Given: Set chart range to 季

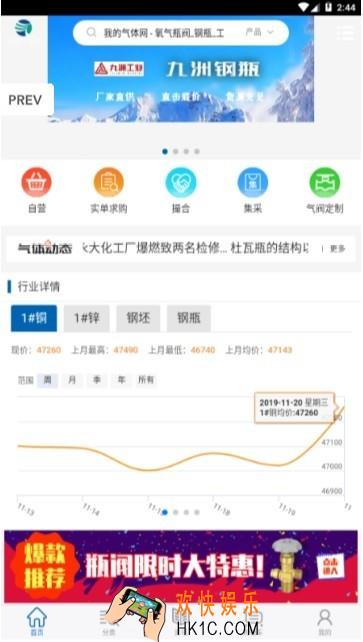Looking at the screenshot, I should (97, 380).
